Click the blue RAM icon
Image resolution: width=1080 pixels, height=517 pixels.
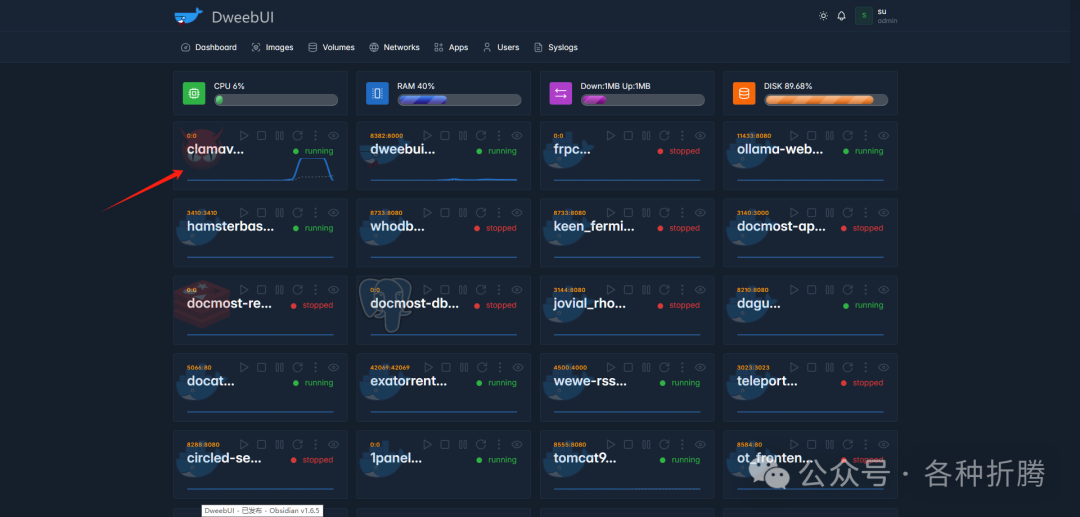click(x=377, y=93)
